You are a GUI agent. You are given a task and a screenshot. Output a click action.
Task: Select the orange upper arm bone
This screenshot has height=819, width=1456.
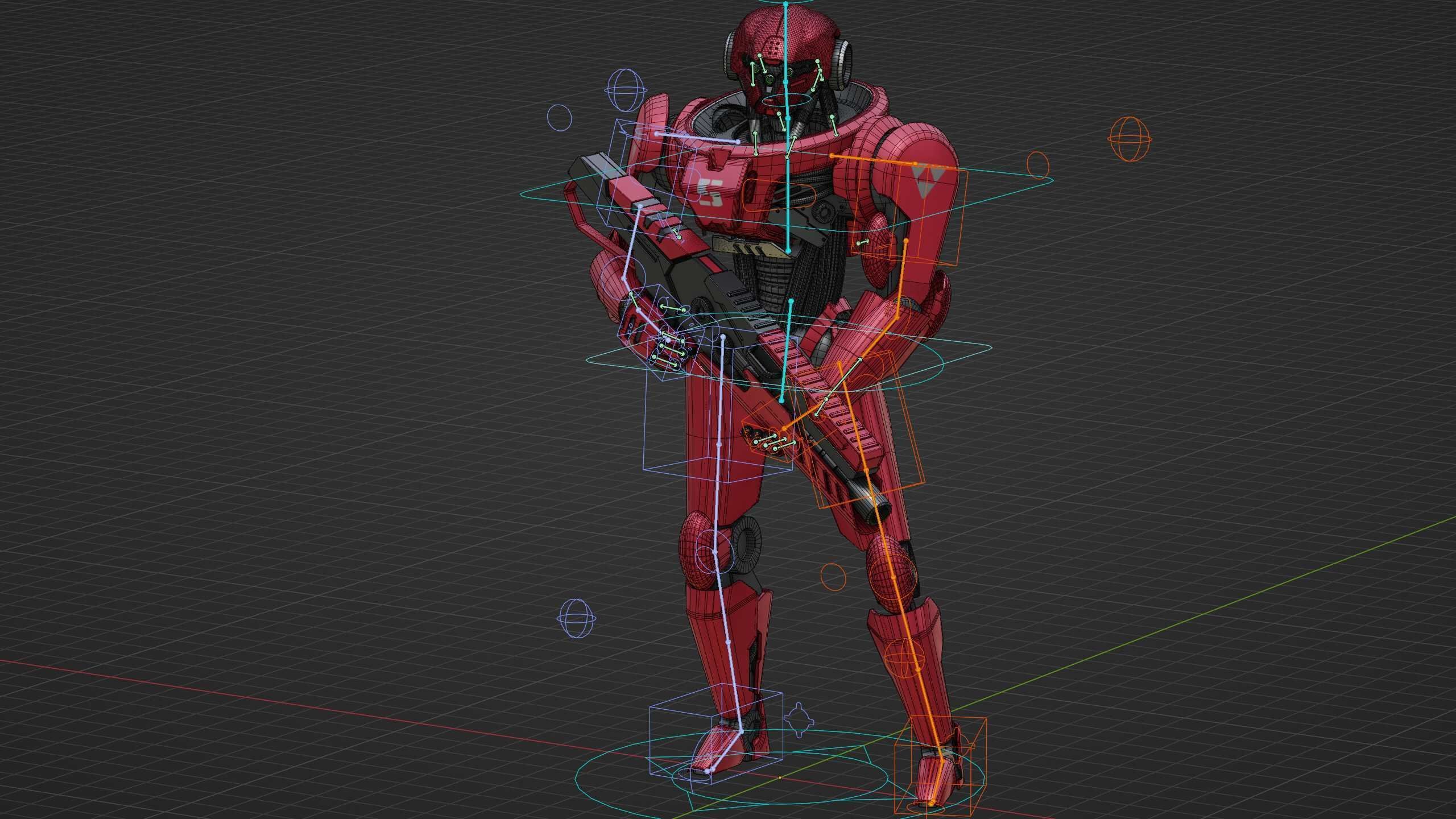[901, 278]
